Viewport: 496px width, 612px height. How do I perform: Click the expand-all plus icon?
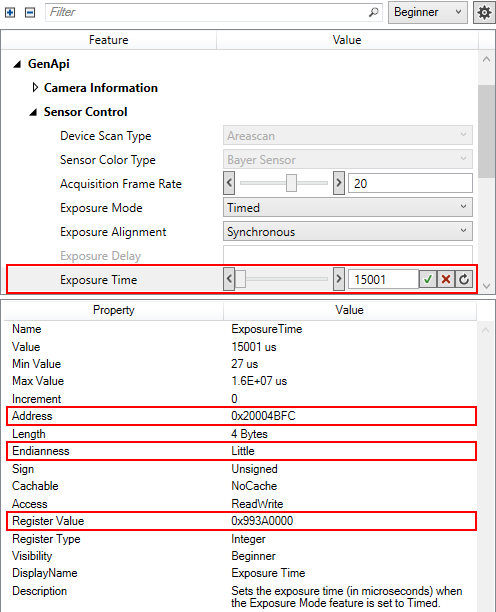tap(10, 12)
